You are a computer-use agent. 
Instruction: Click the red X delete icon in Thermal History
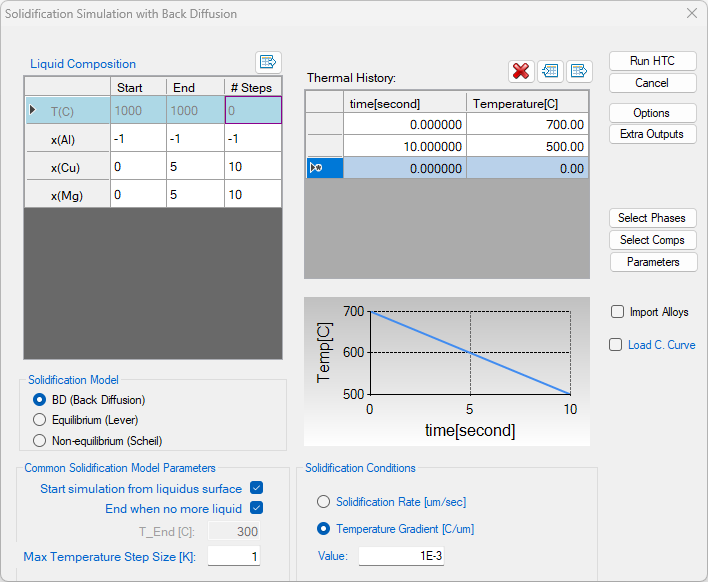tap(521, 70)
